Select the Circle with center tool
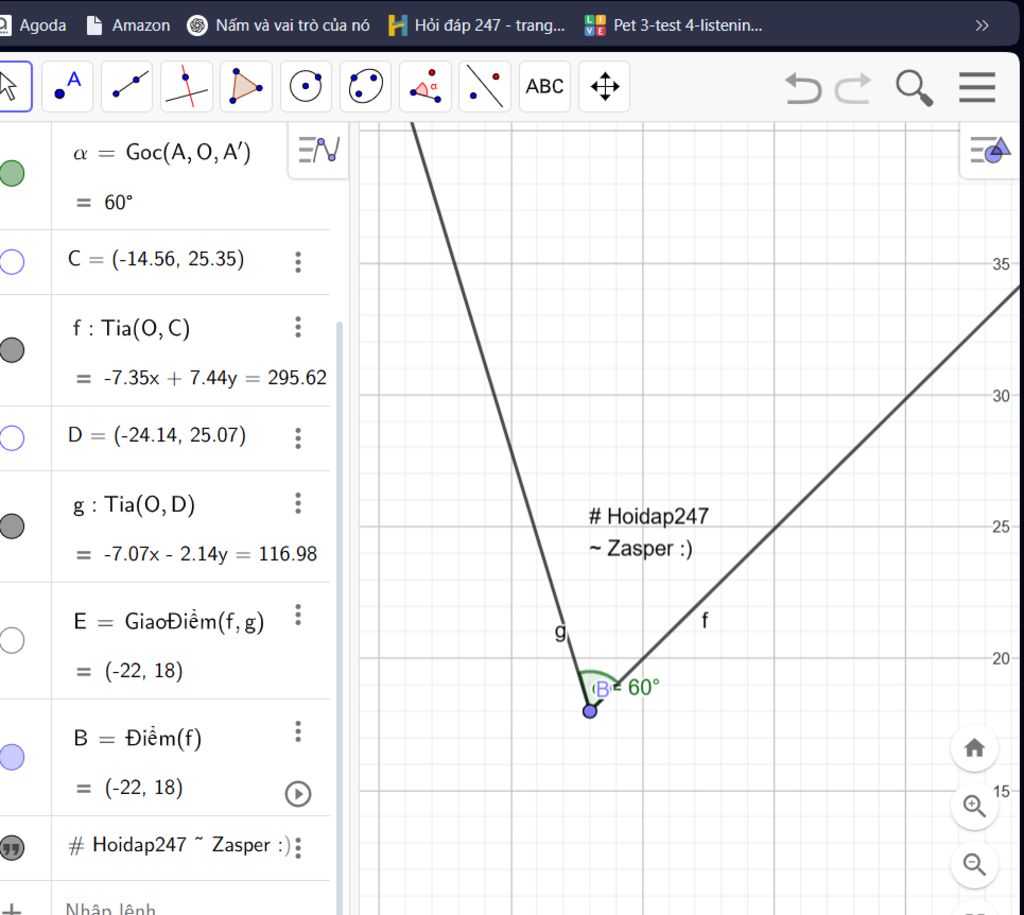This screenshot has height=915, width=1024. 306,87
